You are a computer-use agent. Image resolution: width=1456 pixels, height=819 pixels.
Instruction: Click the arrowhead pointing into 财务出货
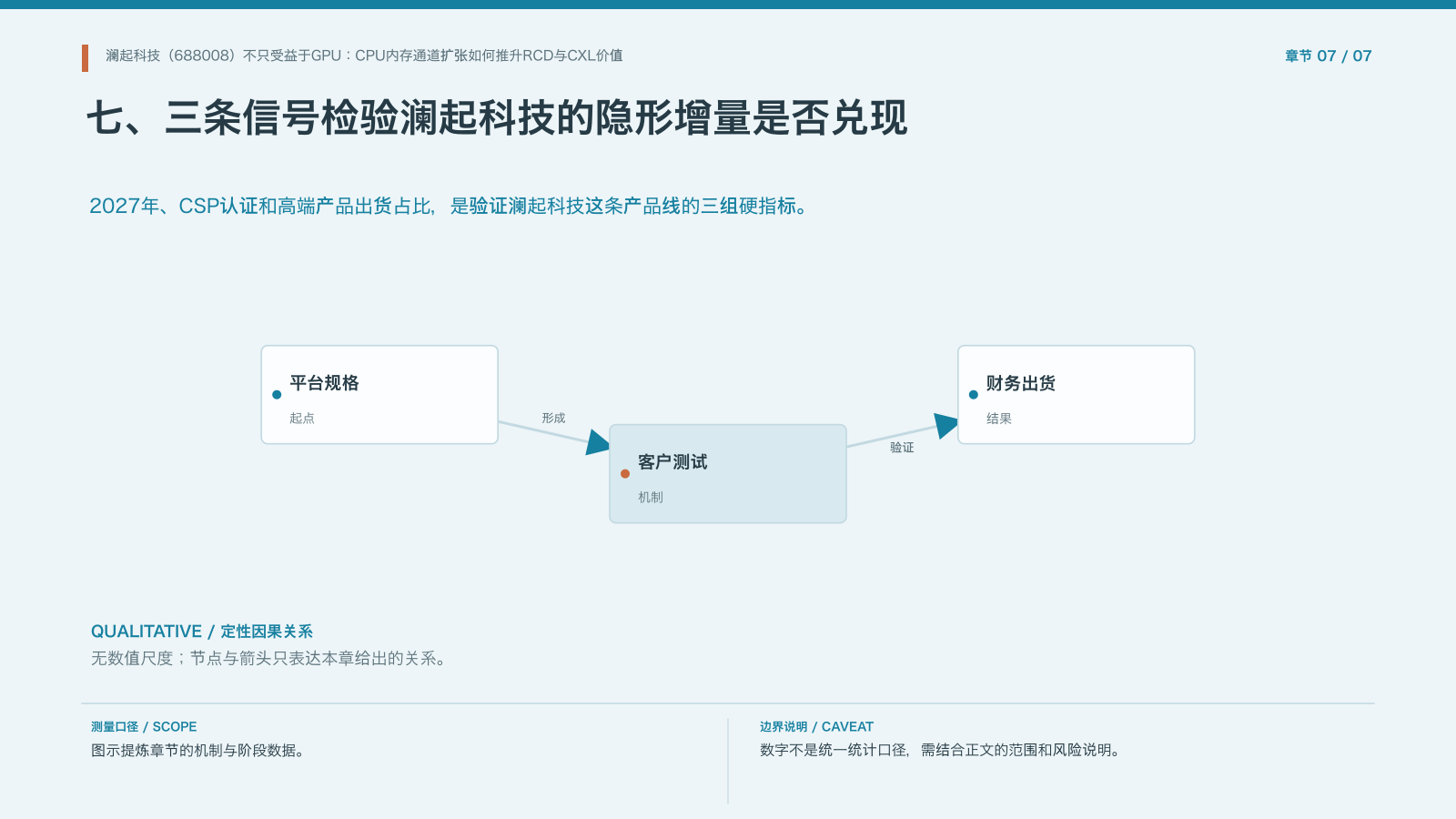point(946,425)
